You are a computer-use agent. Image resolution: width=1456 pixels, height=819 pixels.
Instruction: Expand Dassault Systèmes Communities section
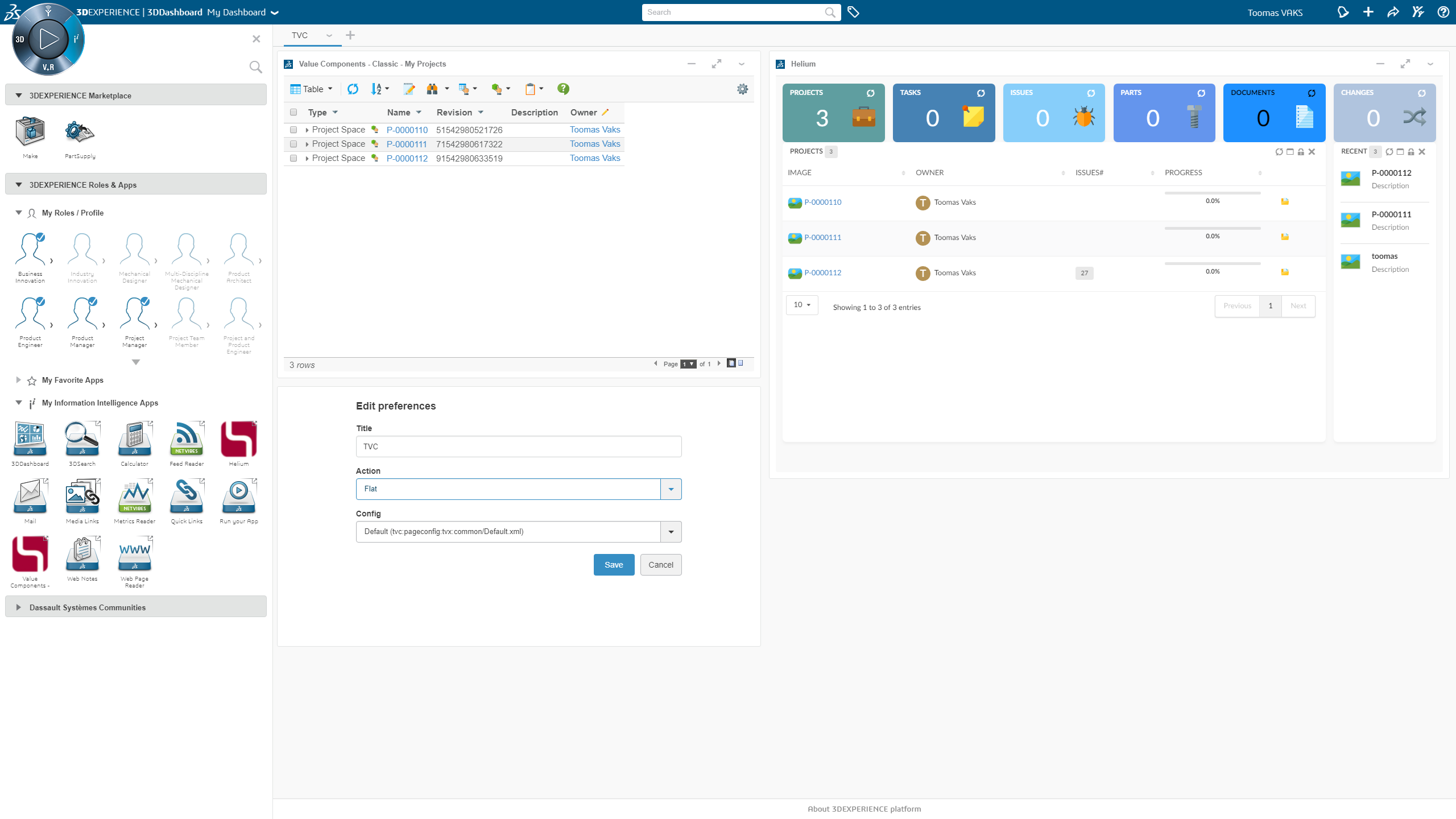(88, 607)
